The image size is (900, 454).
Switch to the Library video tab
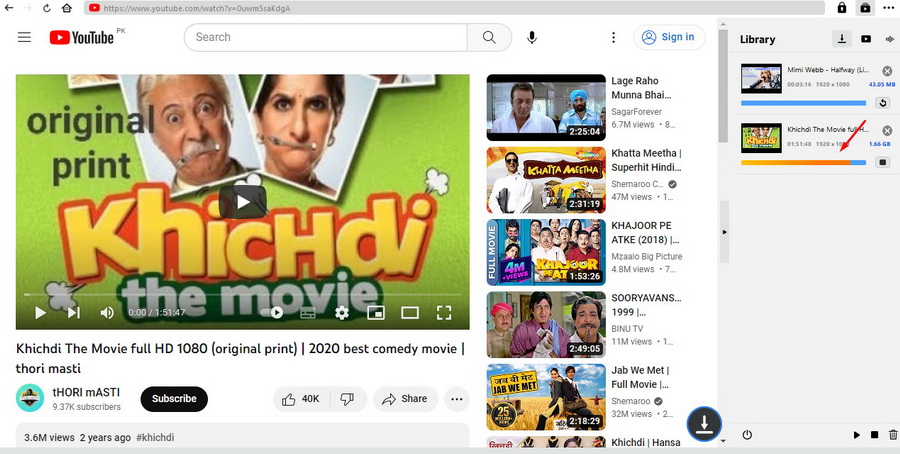[866, 39]
